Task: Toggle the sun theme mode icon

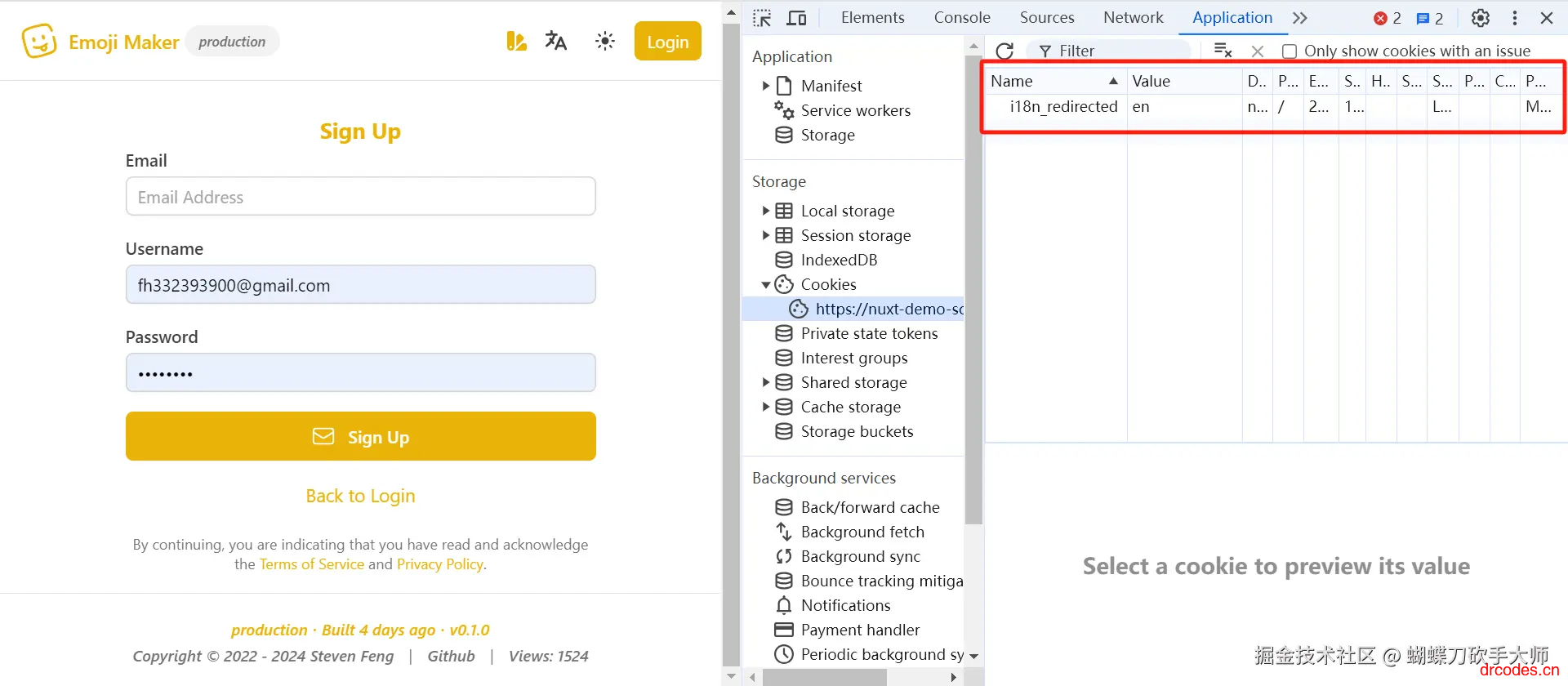Action: tap(604, 41)
